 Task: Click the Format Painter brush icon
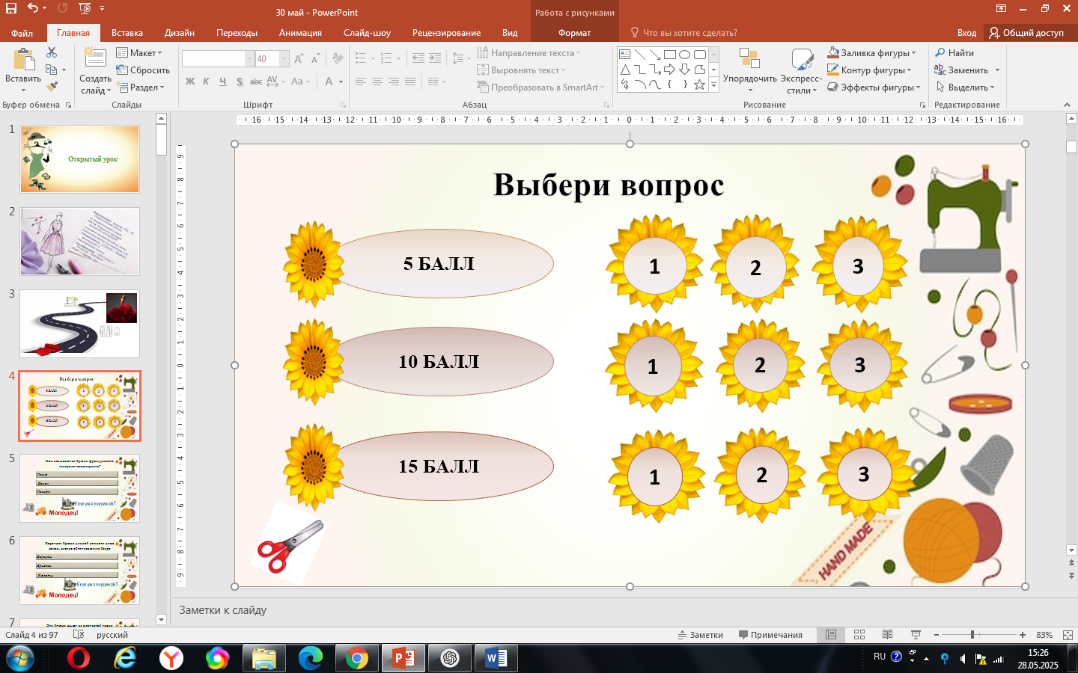[52, 87]
